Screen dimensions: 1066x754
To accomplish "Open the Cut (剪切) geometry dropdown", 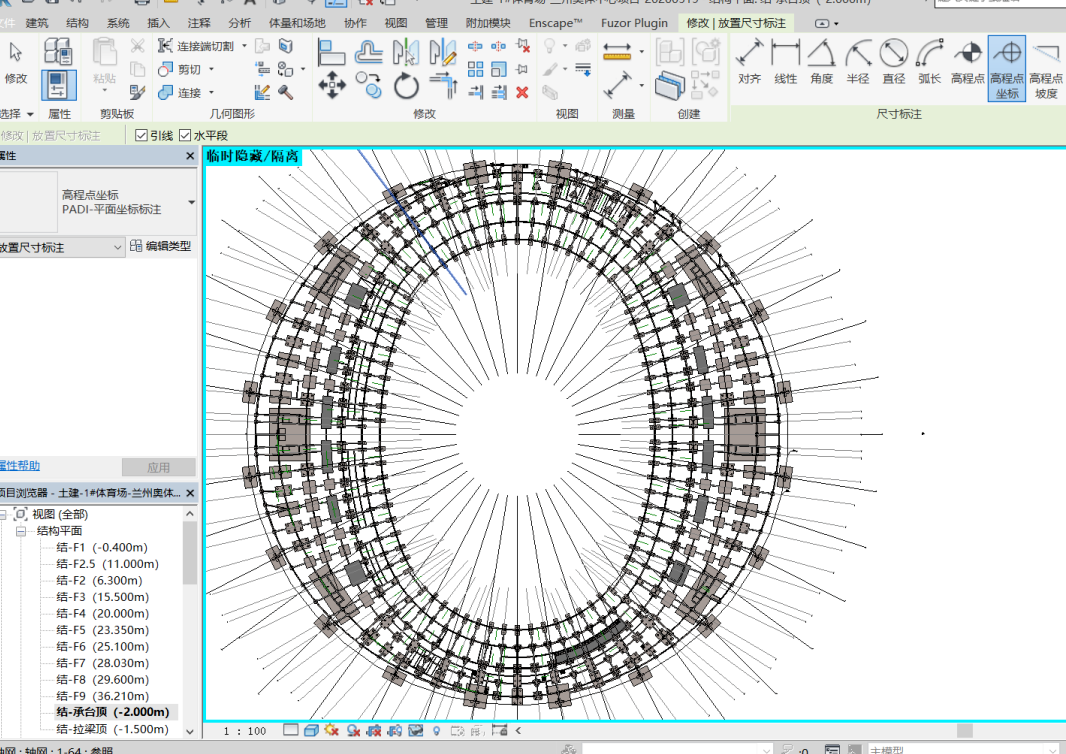I will pos(211,69).
